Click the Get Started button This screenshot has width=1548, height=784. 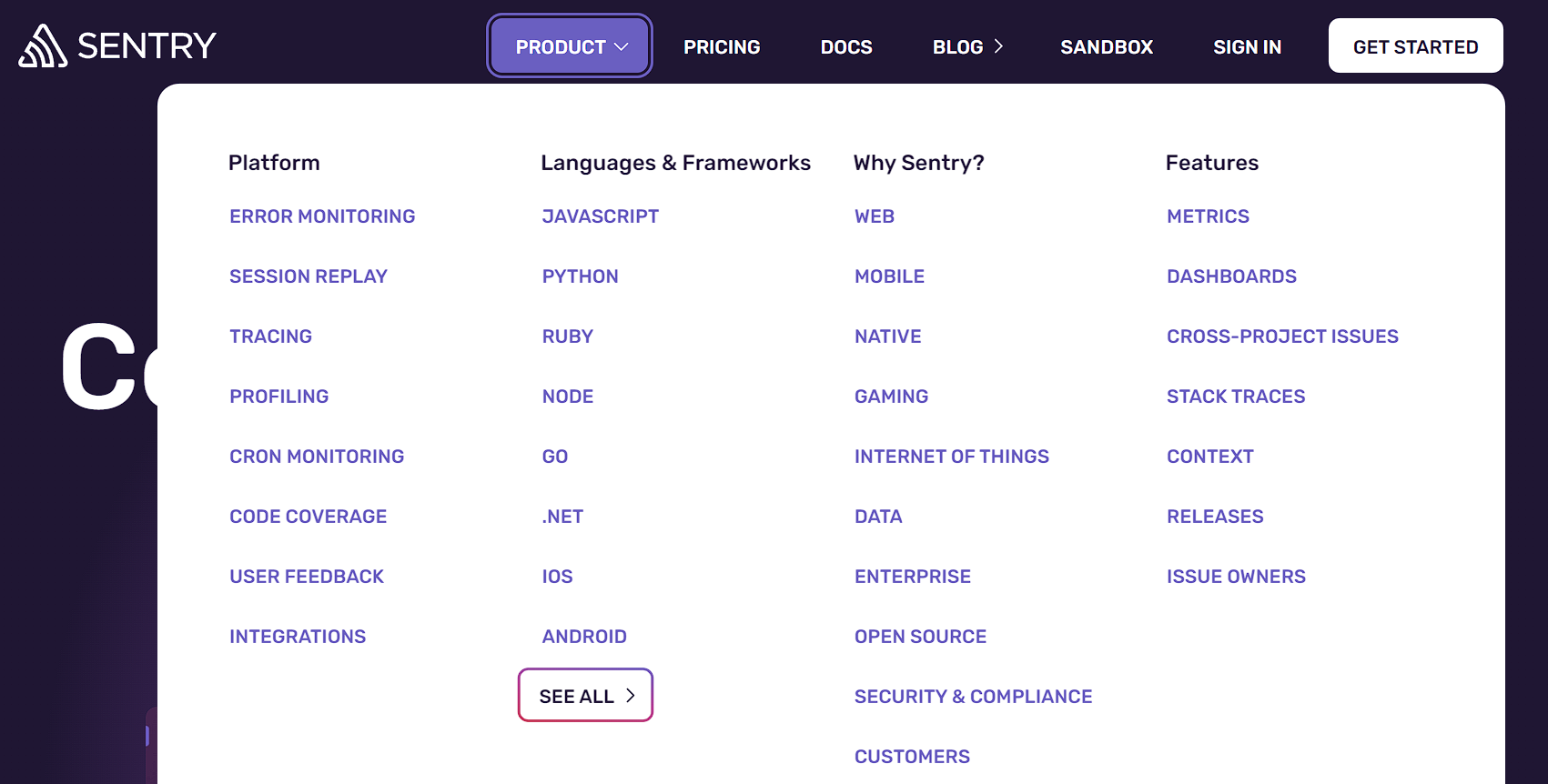[1415, 45]
